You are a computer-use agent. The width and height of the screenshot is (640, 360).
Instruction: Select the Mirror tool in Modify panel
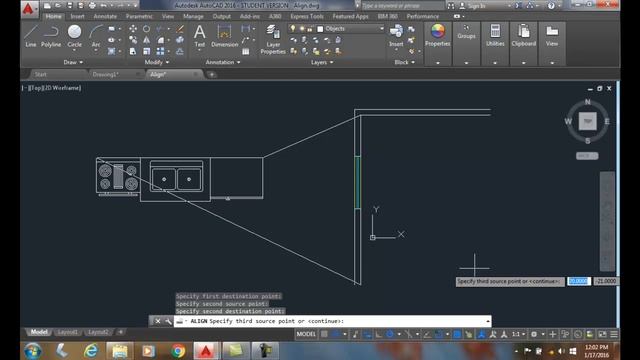(x=146, y=40)
